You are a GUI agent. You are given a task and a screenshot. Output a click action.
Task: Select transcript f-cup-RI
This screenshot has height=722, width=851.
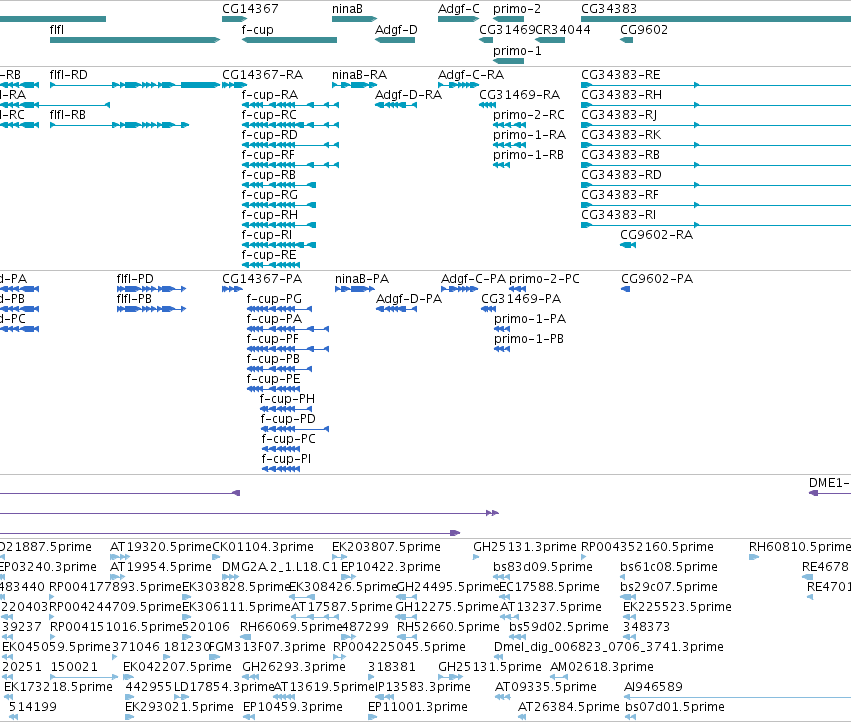pos(266,235)
